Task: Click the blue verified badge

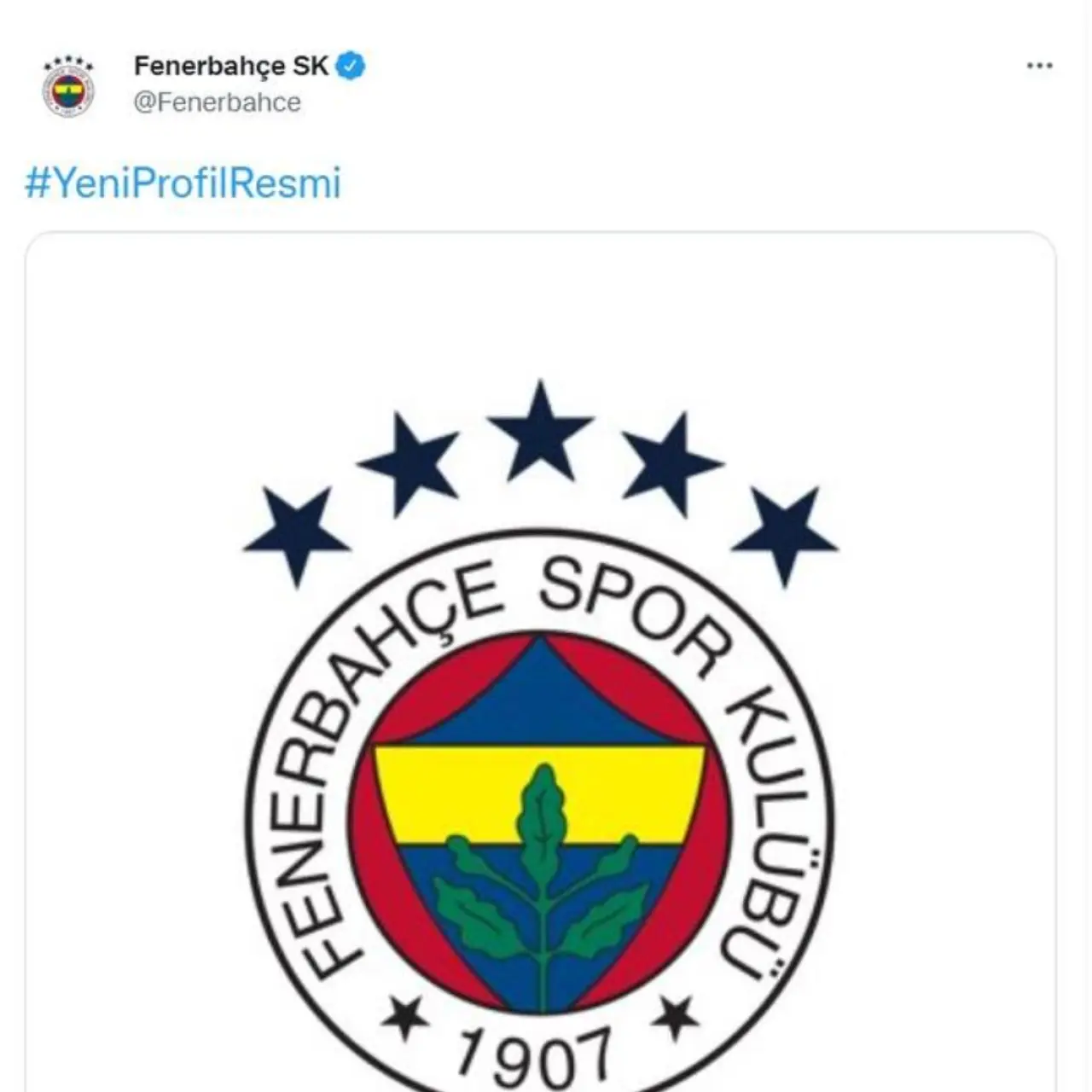Action: [350, 66]
